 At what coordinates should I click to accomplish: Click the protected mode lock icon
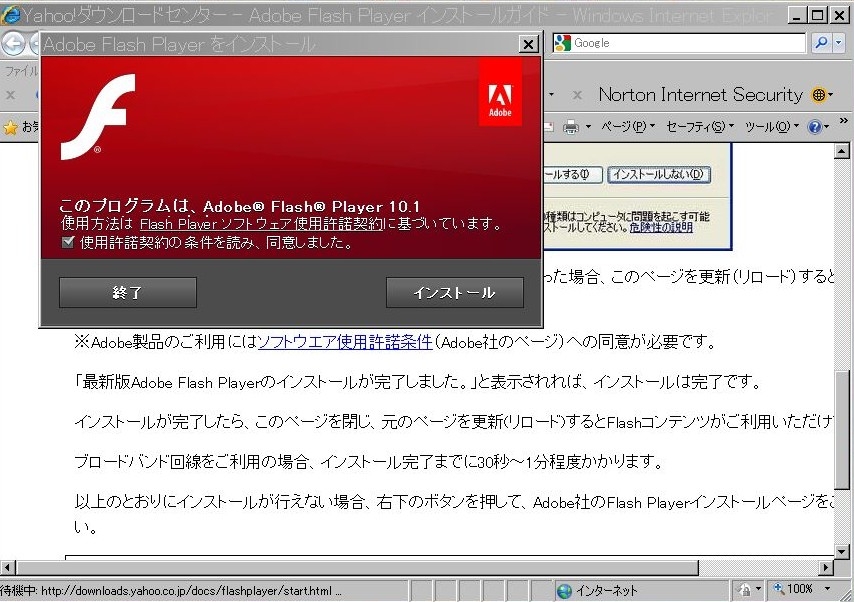[x=744, y=590]
